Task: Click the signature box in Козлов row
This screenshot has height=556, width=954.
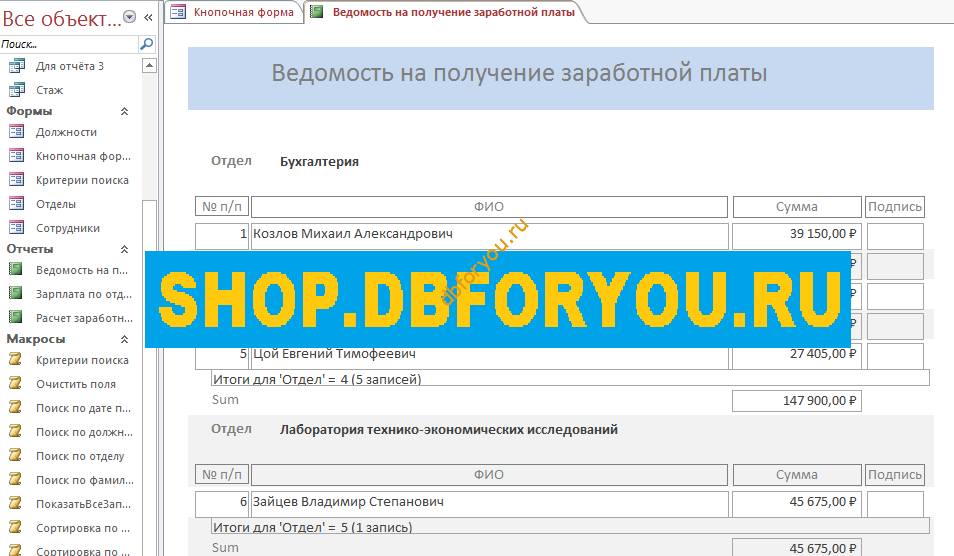Action: [895, 236]
